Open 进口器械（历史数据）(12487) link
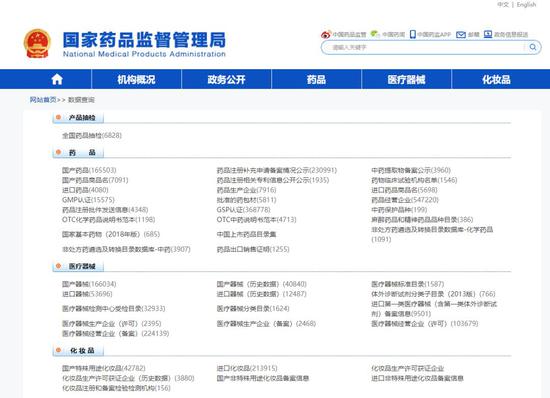Image resolution: width=550 pixels, height=398 pixels. (x=262, y=294)
